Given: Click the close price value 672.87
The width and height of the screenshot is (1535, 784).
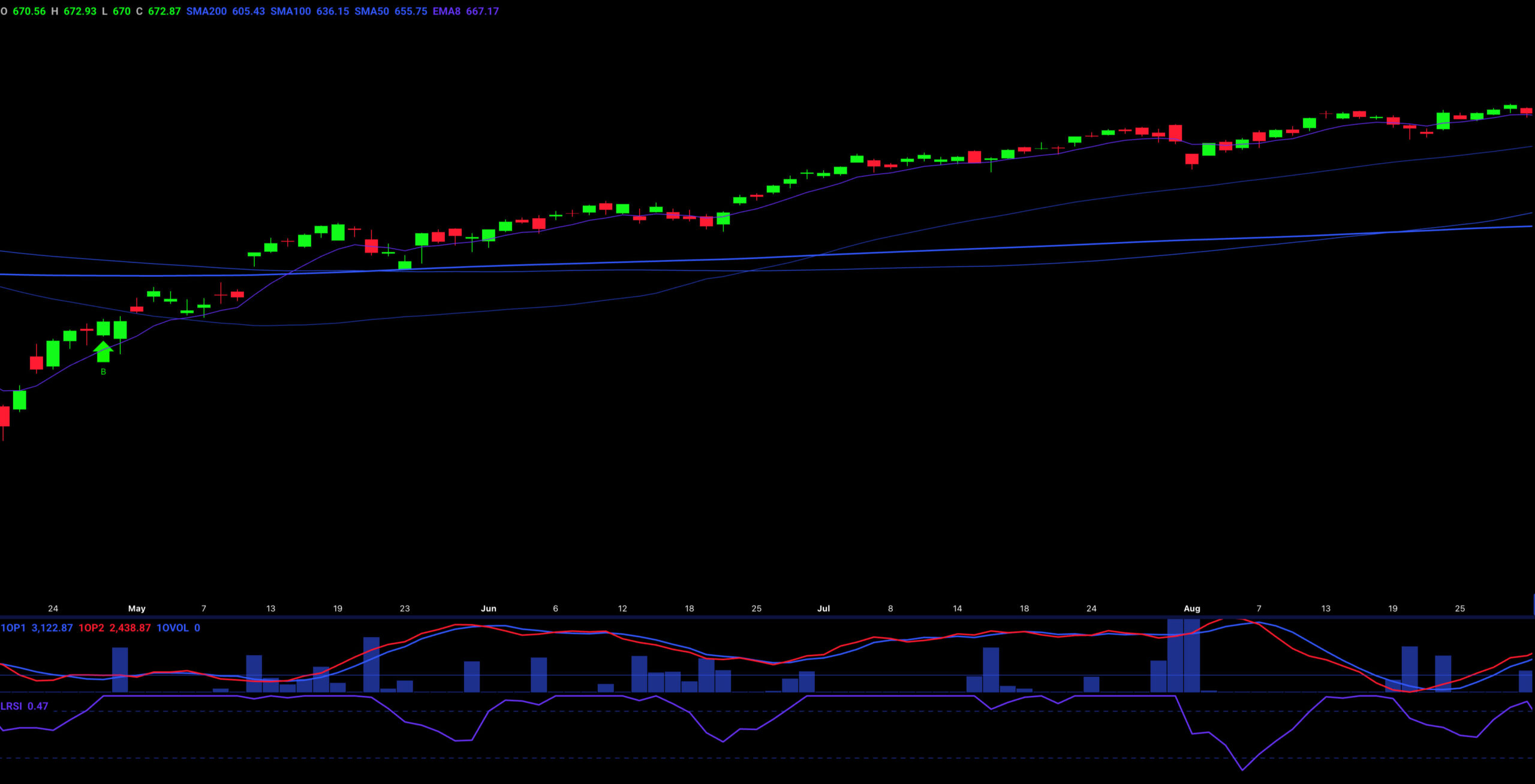Looking at the screenshot, I should coord(164,11).
